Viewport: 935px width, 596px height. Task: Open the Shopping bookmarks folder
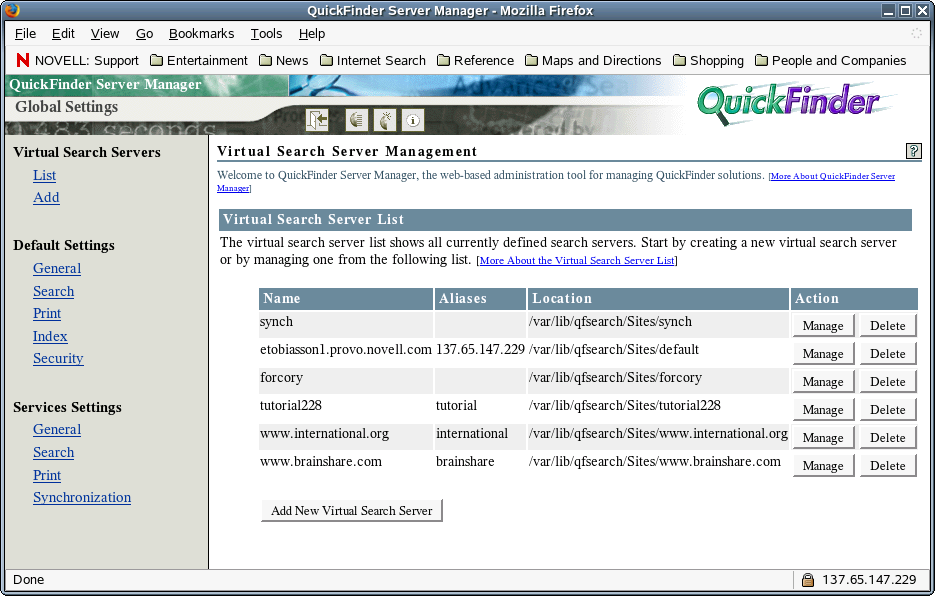[708, 60]
